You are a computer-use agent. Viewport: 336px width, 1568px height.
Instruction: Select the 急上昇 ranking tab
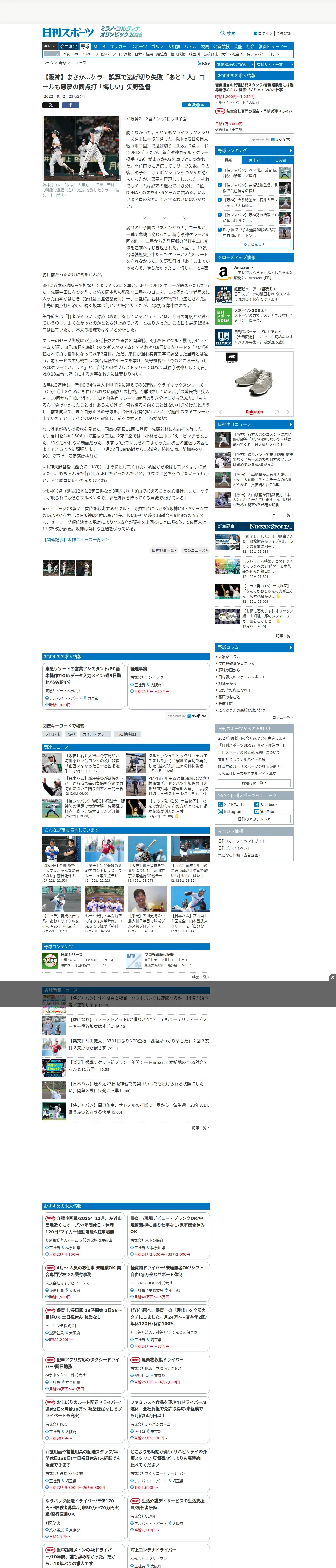pyautogui.click(x=254, y=160)
